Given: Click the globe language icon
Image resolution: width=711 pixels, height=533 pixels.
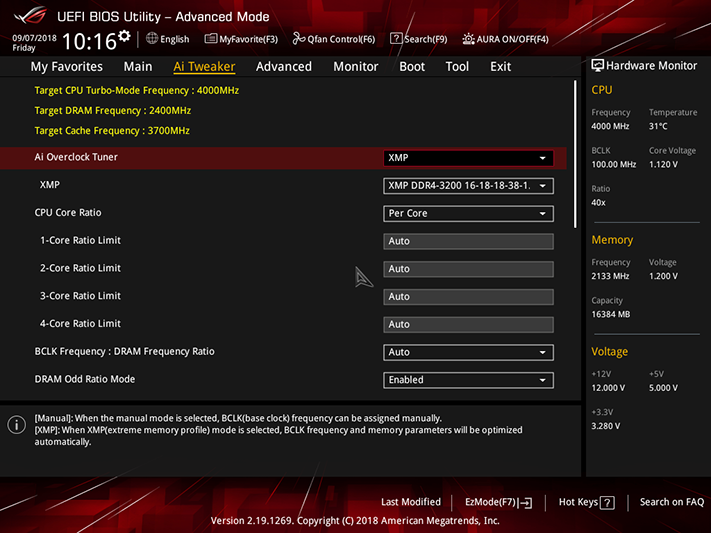Looking at the screenshot, I should coord(152,39).
